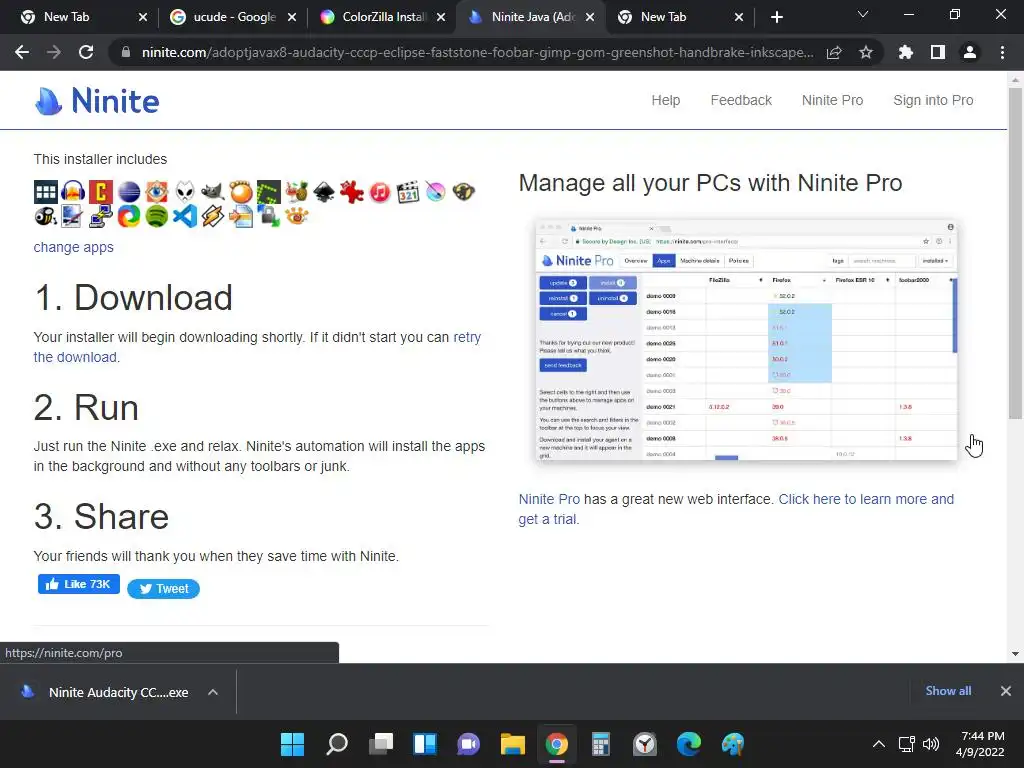Click the iTunes music note icon
The image size is (1024, 768).
380,192
